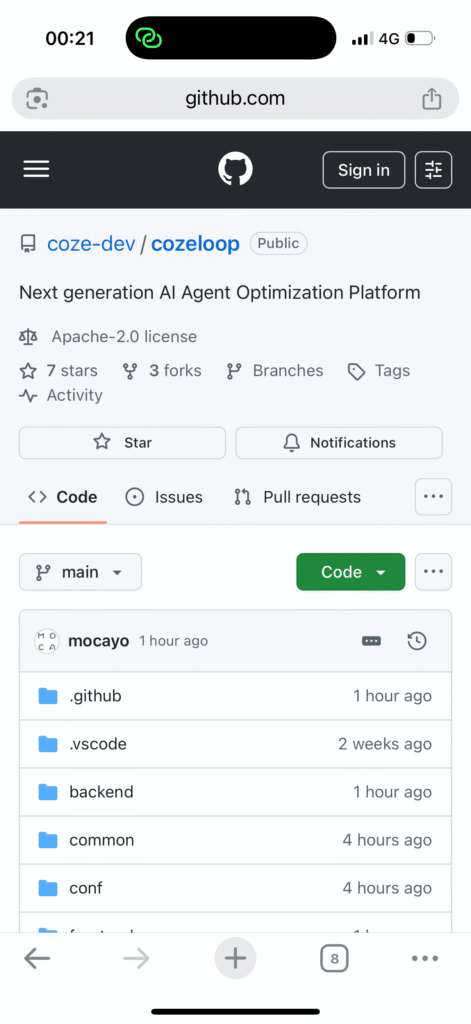Go to GitHub home via Octocat logo

(x=235, y=170)
